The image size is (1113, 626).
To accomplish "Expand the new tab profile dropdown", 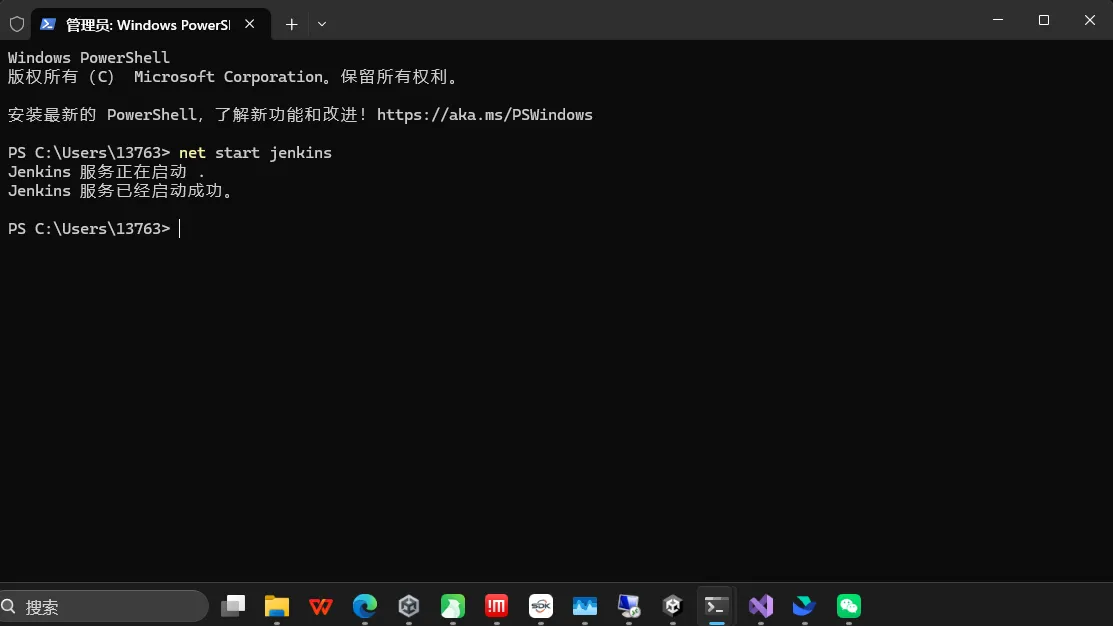I will pyautogui.click(x=322, y=24).
